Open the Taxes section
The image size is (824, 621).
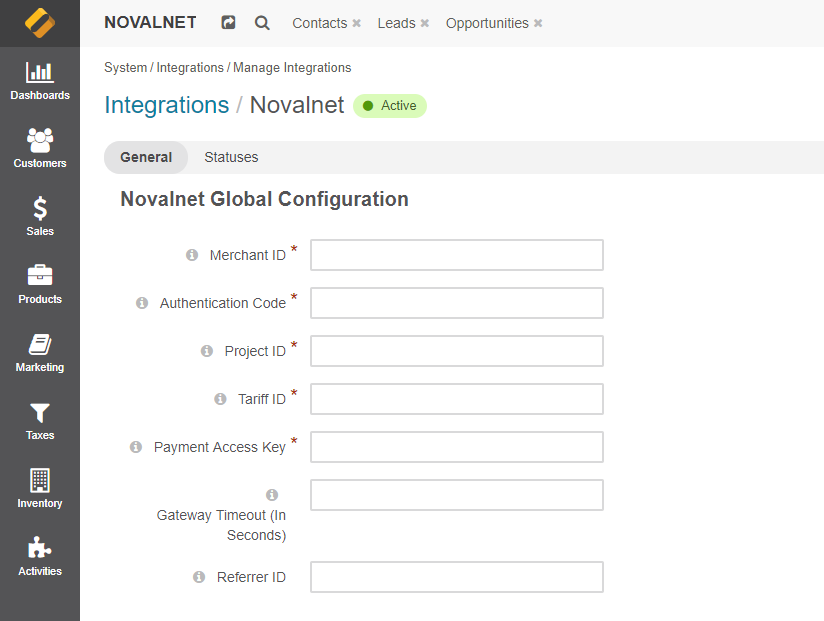point(39,420)
